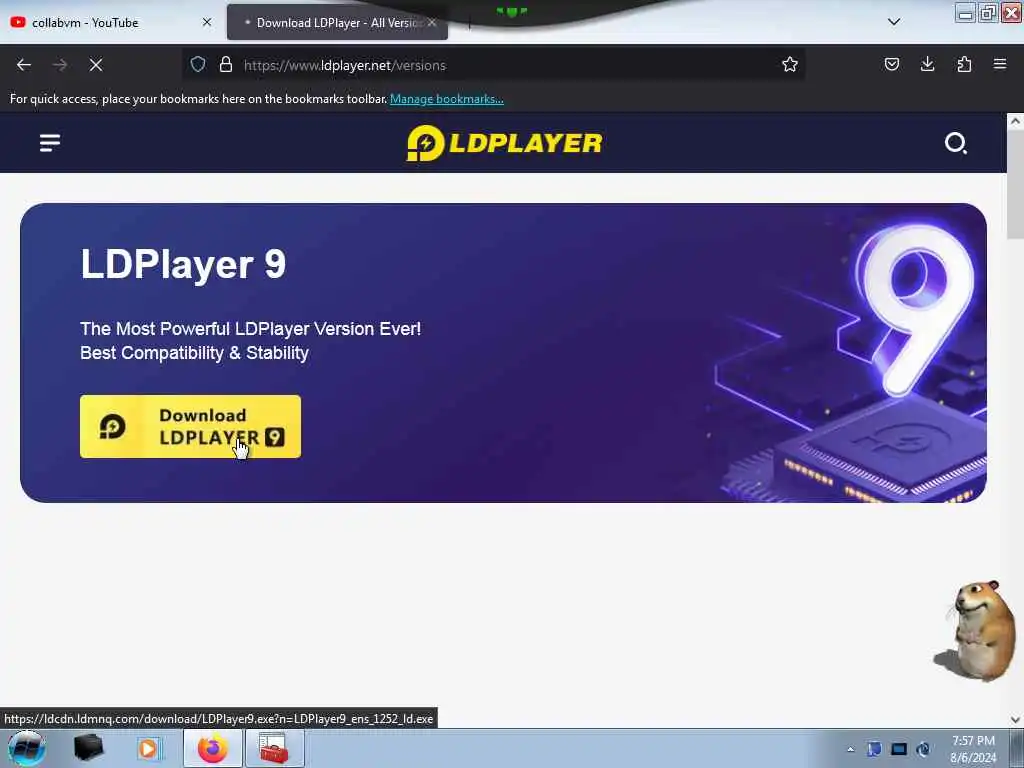The height and width of the screenshot is (768, 1024).
Task: Show hidden system tray icons
Action: pos(850,750)
